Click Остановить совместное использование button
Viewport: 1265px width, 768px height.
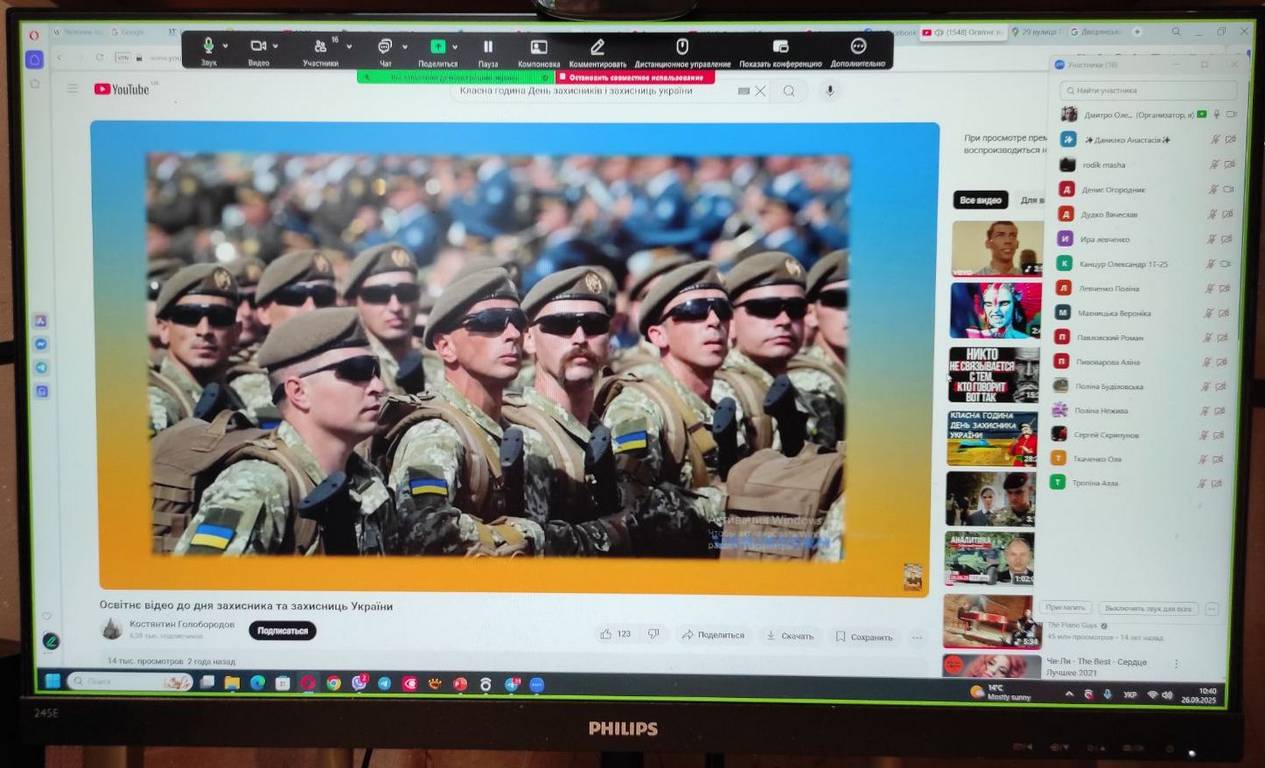pos(635,77)
